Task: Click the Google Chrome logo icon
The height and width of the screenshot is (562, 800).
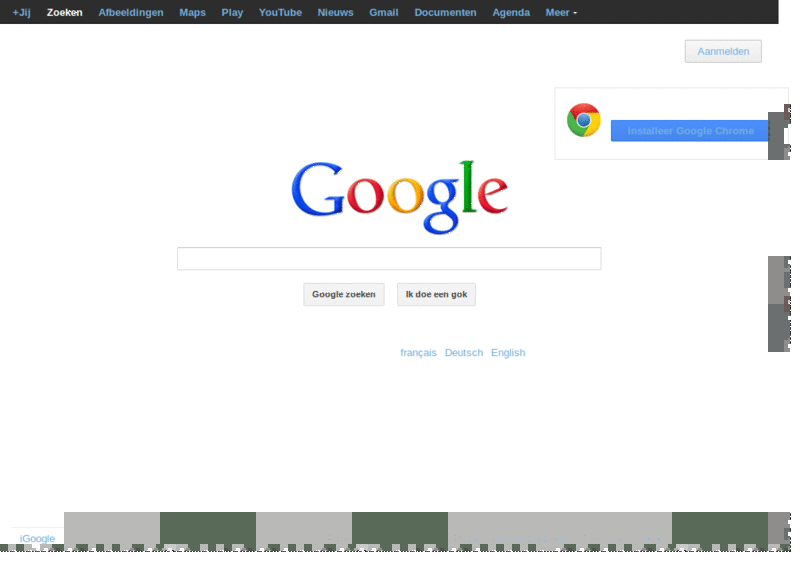Action: pyautogui.click(x=584, y=120)
